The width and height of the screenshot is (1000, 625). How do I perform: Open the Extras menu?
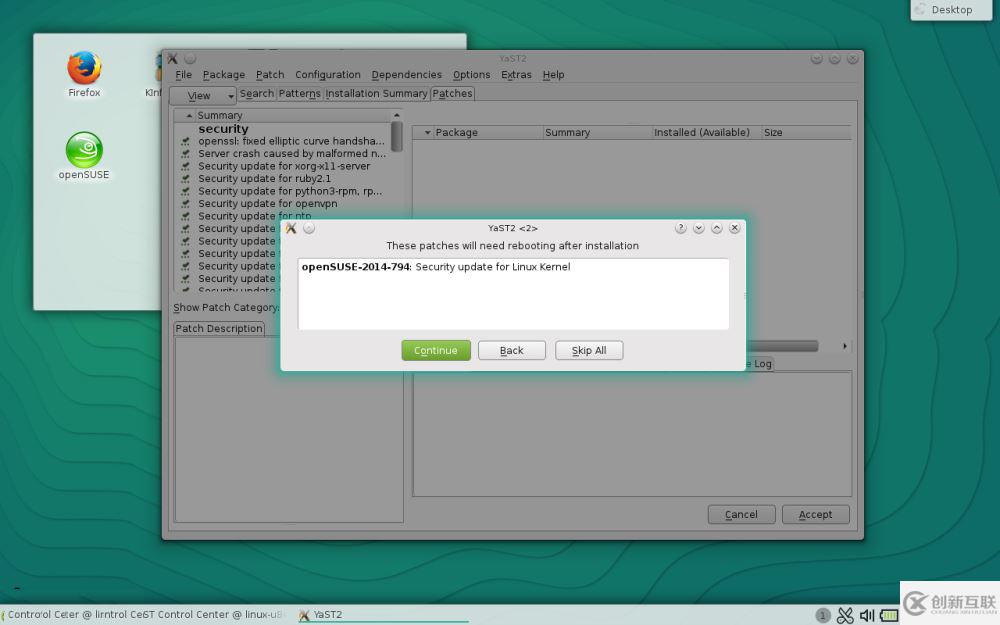tap(516, 75)
